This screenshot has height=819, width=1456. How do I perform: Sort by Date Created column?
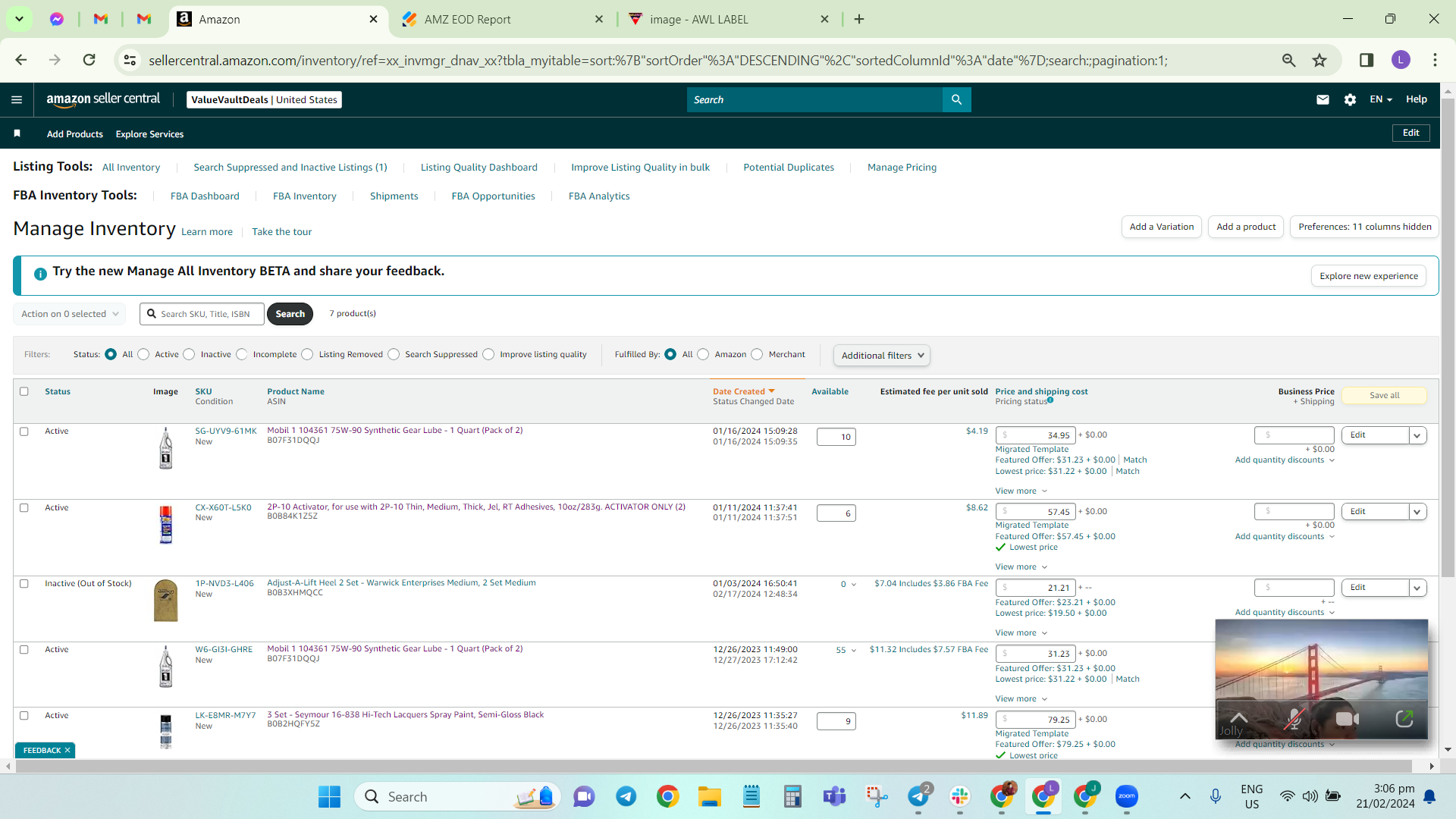click(743, 391)
